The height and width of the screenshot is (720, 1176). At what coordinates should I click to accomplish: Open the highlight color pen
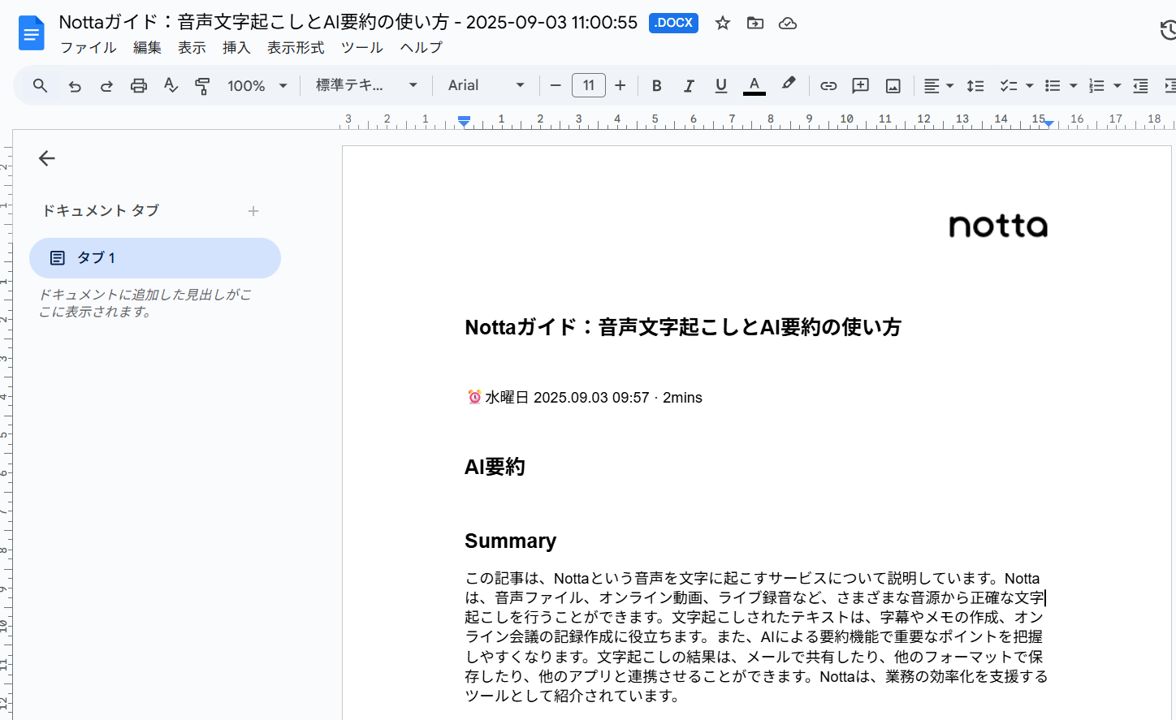tap(788, 84)
